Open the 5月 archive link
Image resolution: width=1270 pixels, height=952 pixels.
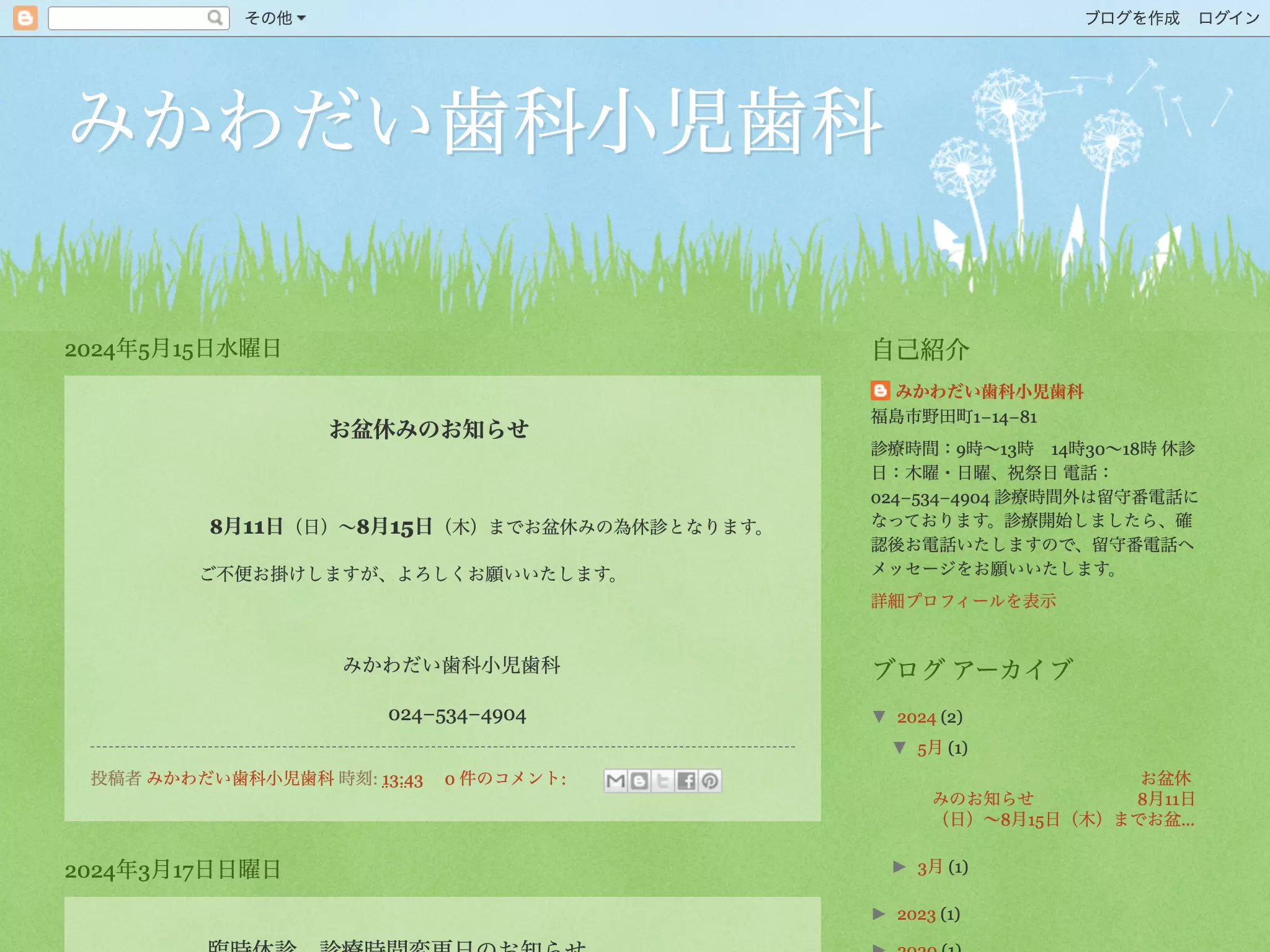click(930, 748)
